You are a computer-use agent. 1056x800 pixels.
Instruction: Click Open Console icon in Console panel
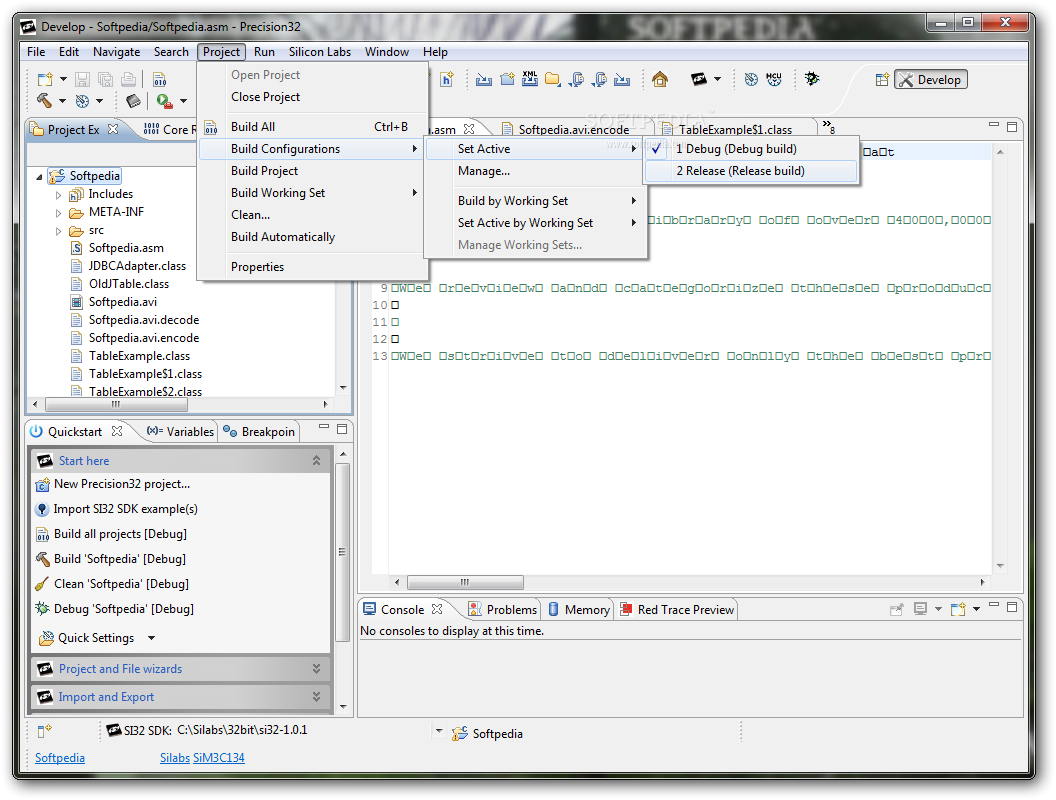coord(958,609)
